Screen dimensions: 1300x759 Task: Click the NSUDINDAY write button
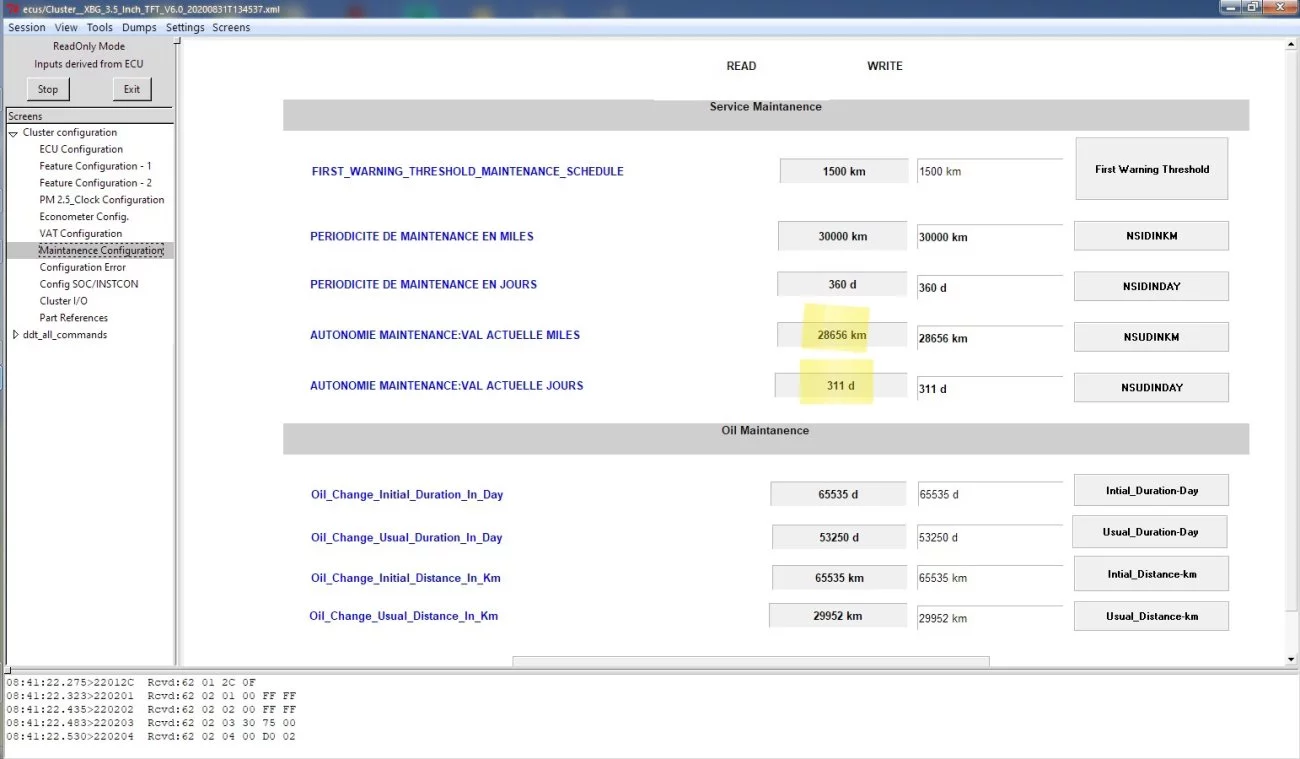(1151, 387)
